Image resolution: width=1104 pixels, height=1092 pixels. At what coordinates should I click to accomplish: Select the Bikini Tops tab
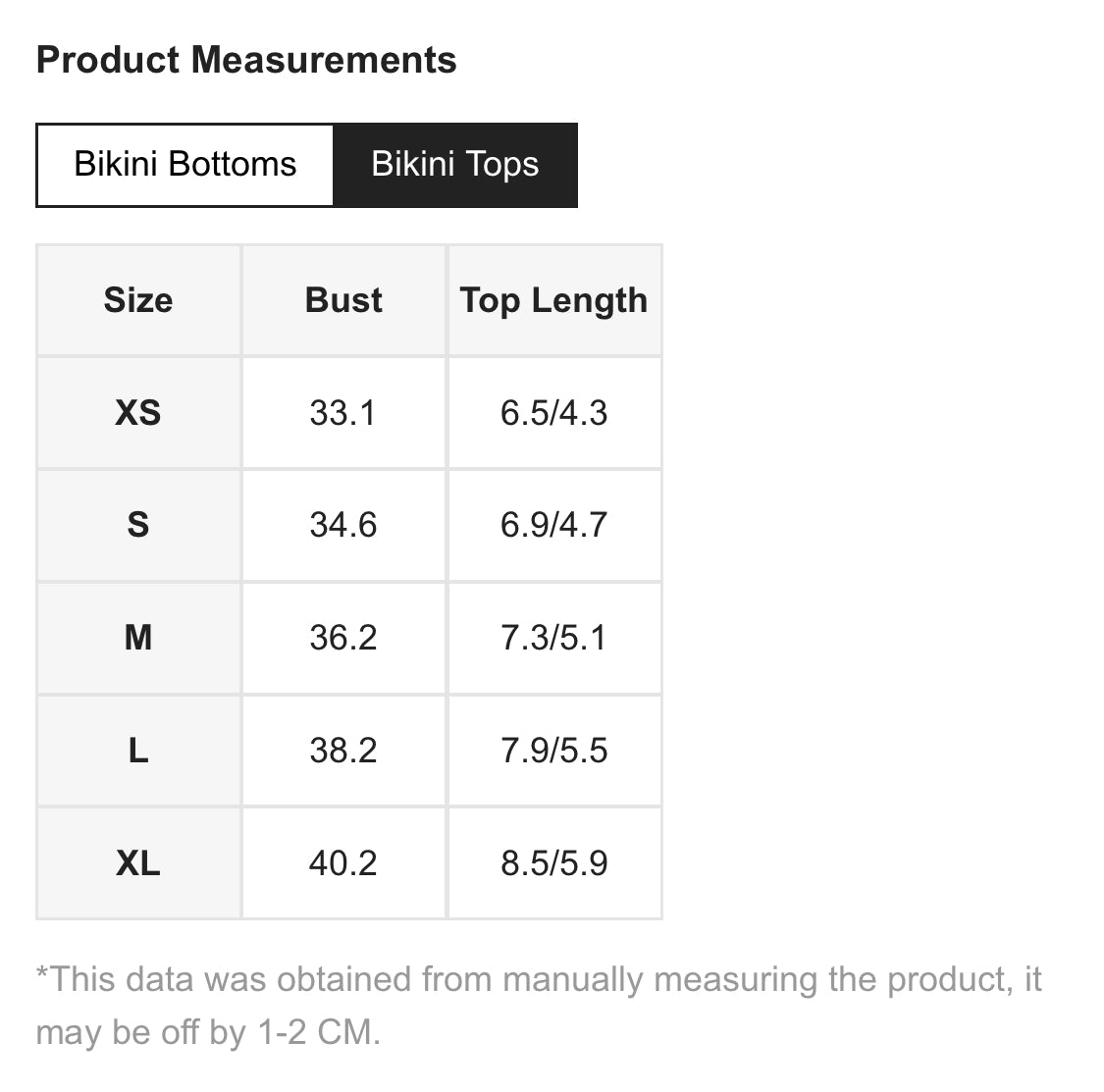454,165
